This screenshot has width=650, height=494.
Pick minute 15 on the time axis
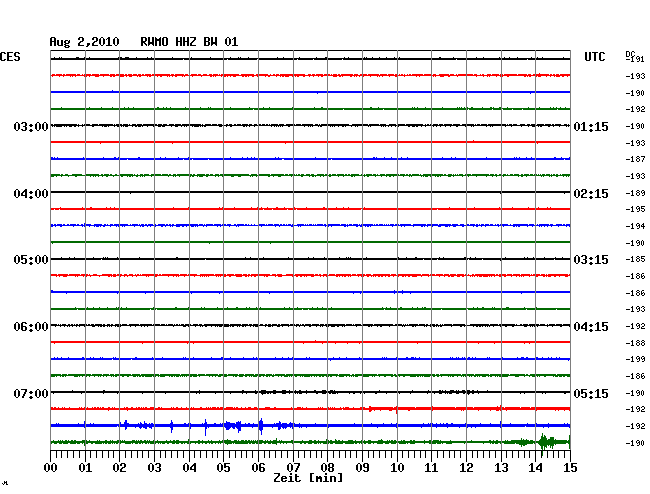tap(570, 467)
